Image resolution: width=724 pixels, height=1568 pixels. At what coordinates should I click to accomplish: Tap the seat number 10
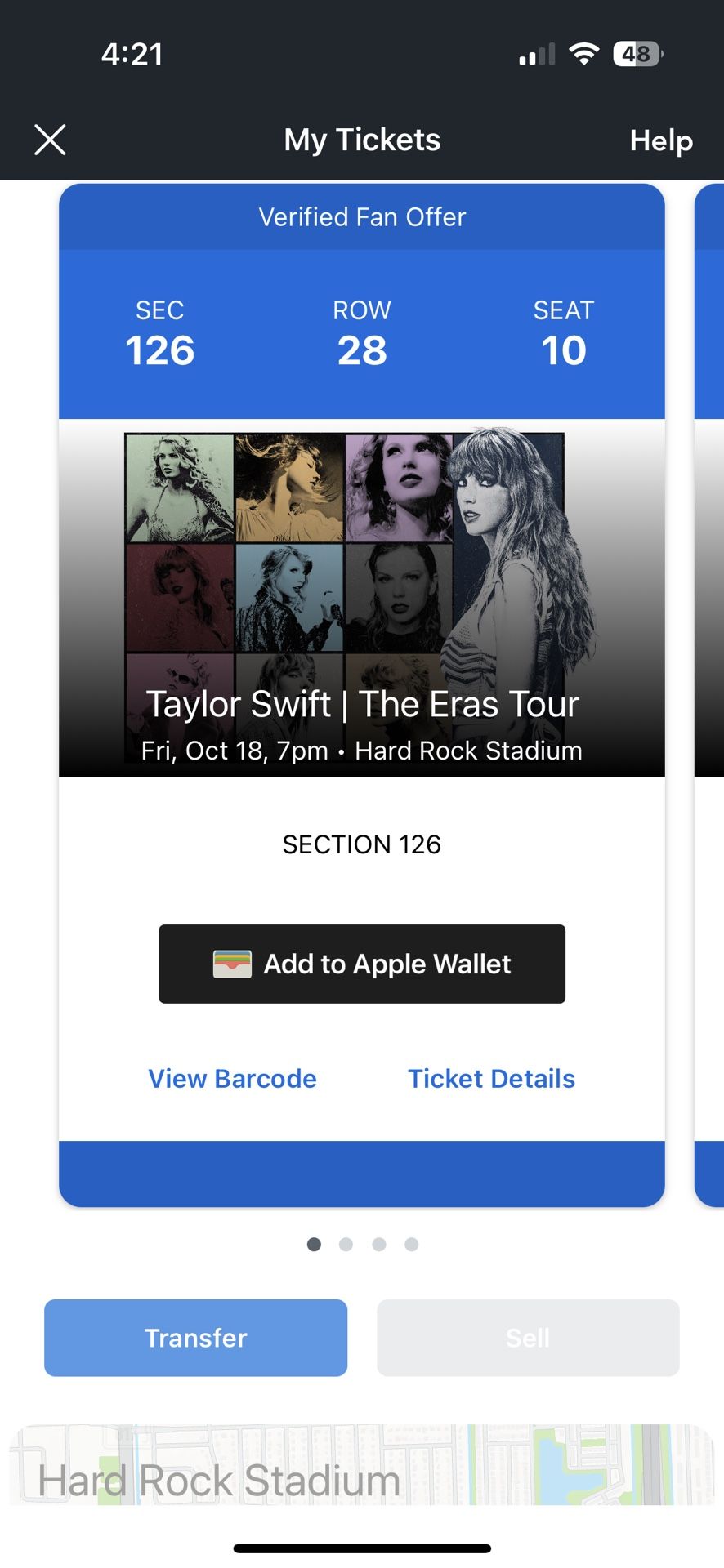[x=564, y=350]
